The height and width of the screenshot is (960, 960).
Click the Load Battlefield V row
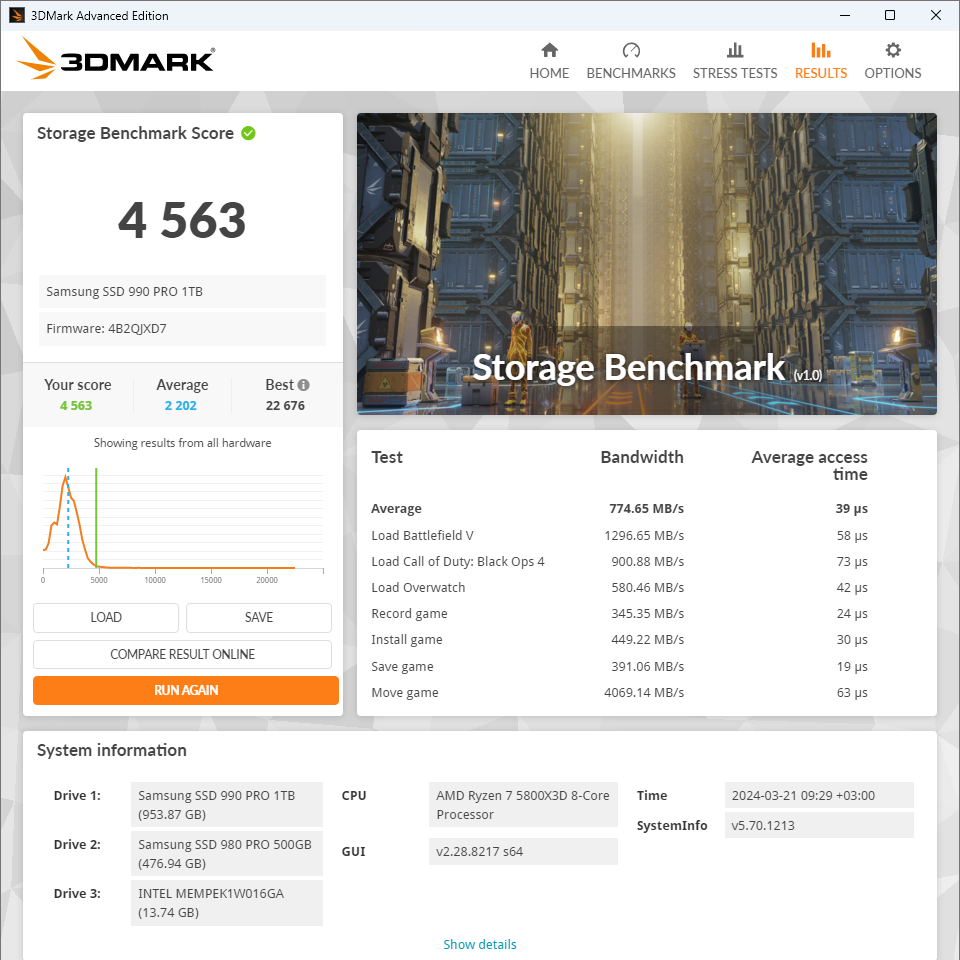click(x=619, y=535)
